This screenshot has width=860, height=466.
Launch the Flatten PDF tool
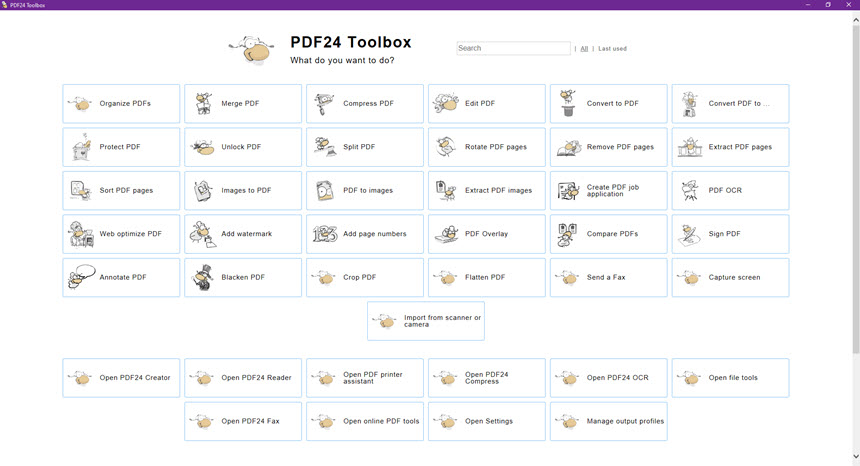[x=486, y=277]
